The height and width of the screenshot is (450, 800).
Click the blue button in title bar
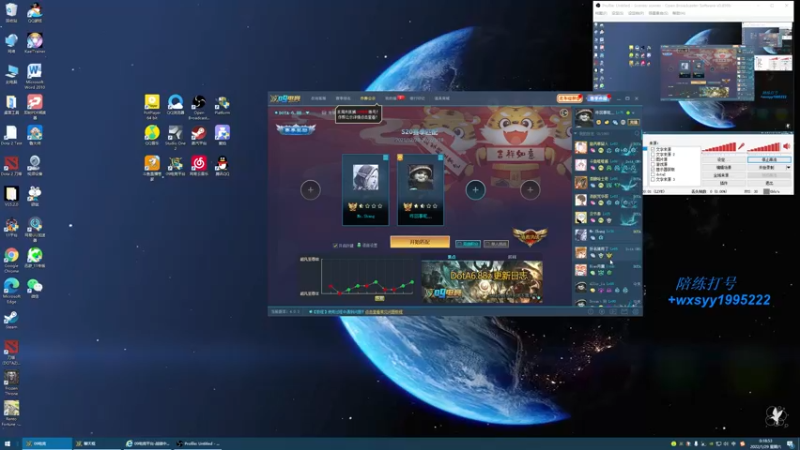click(598, 98)
